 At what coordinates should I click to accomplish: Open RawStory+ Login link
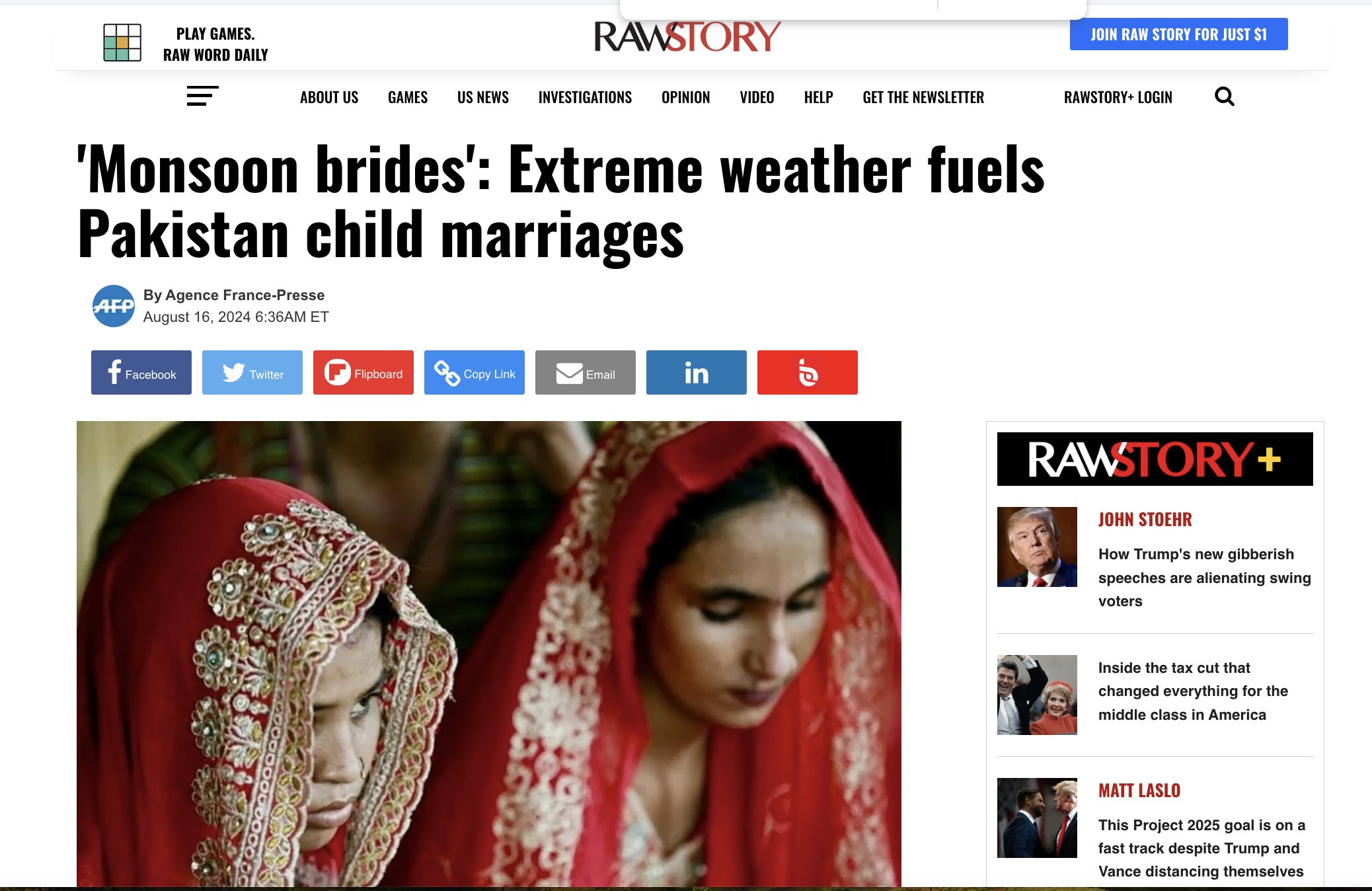coord(1118,97)
